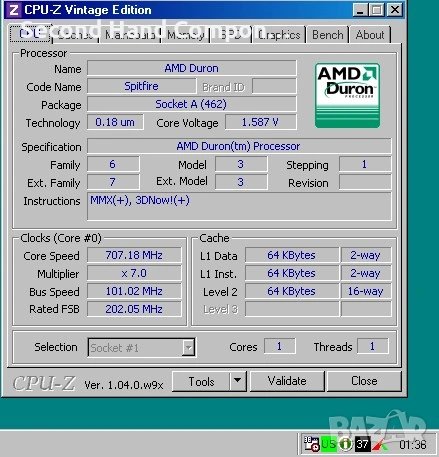Open the Graphics tab
Screen dimensions: 439x457
coord(279,35)
